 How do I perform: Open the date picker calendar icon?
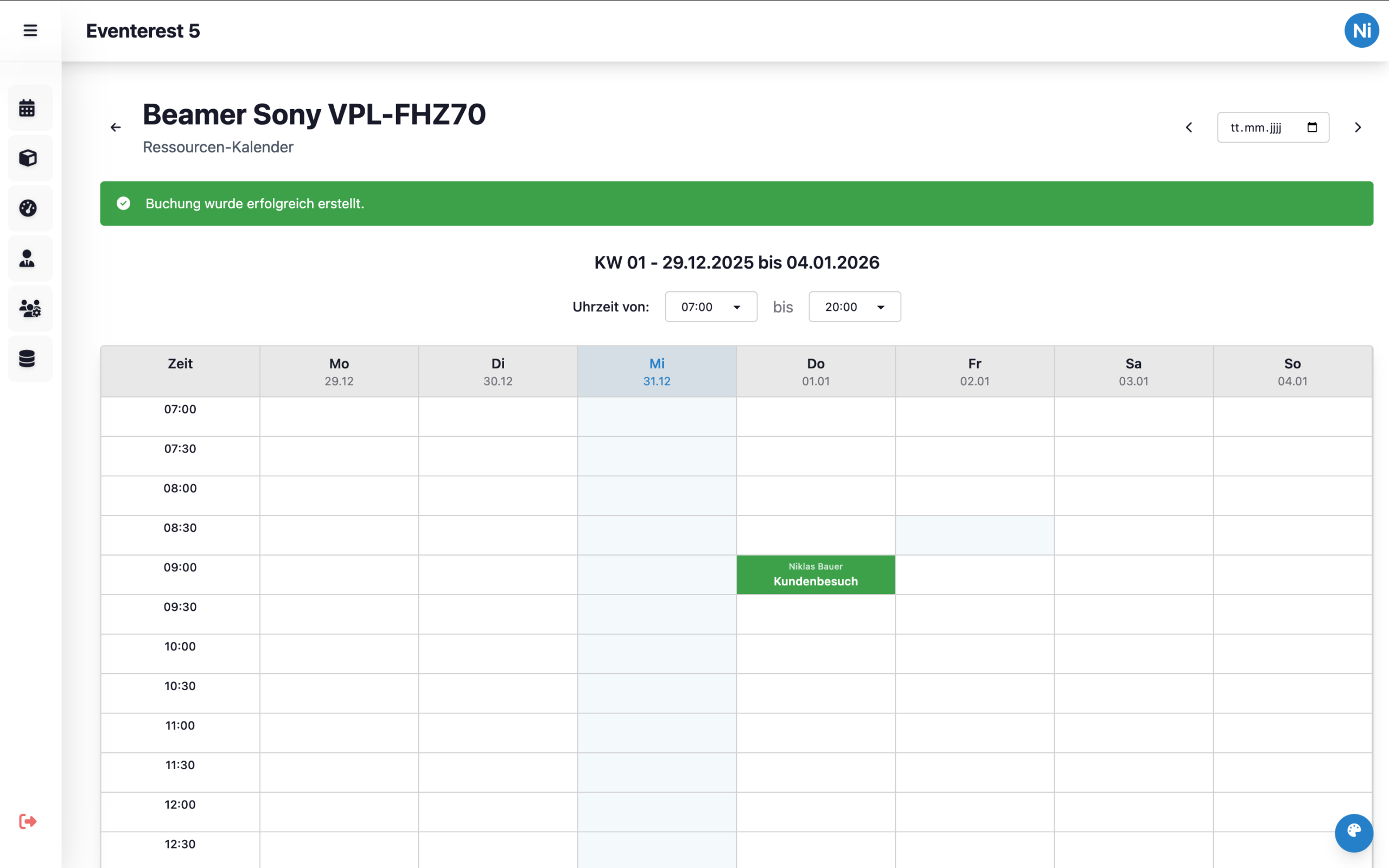point(1311,127)
